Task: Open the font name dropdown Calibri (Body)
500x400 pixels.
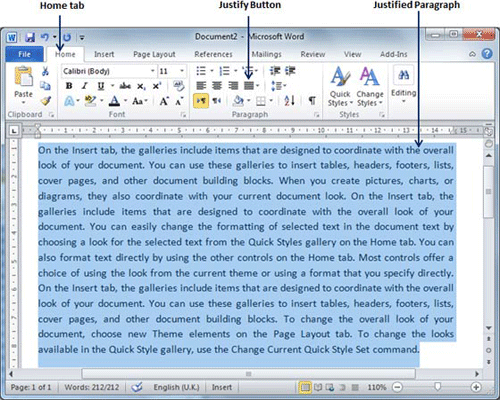Action: (x=109, y=71)
